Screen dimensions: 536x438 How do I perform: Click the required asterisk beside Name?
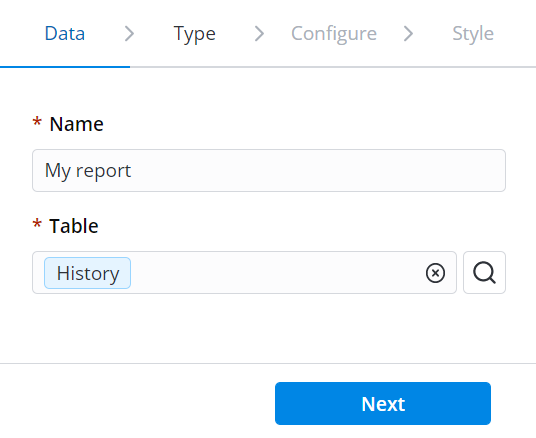[x=37, y=122]
